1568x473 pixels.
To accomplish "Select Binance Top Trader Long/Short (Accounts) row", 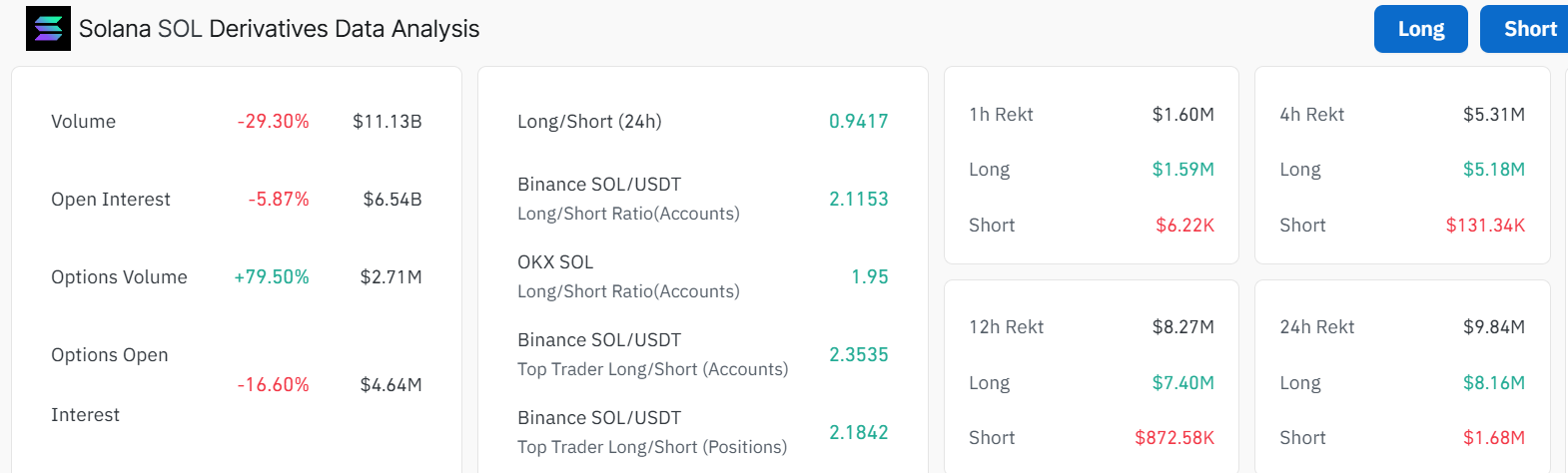I will click(x=702, y=354).
